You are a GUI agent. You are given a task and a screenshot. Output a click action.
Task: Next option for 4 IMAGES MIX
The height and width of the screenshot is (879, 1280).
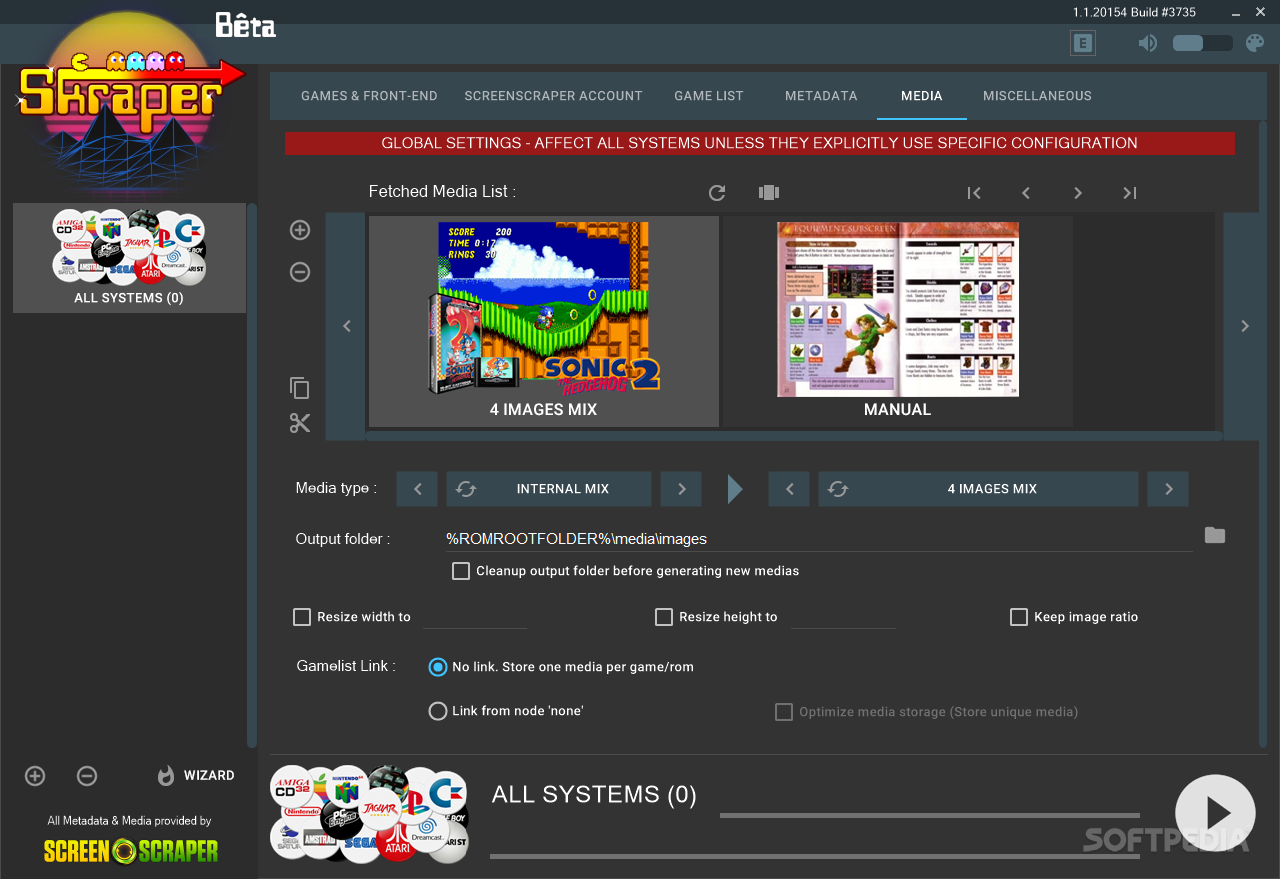coord(1168,489)
